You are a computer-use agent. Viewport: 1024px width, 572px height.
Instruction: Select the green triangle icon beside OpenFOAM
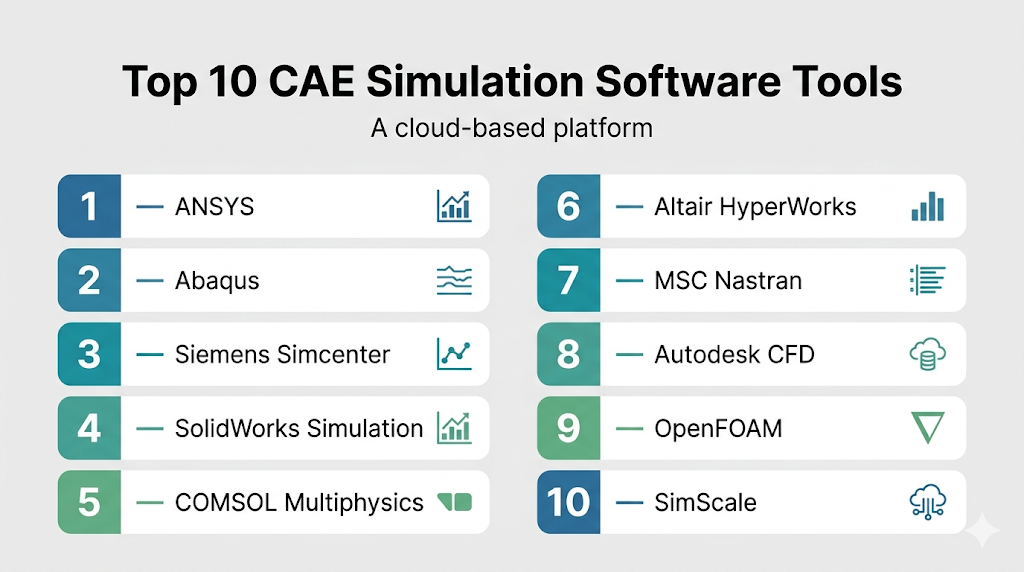pos(927,428)
